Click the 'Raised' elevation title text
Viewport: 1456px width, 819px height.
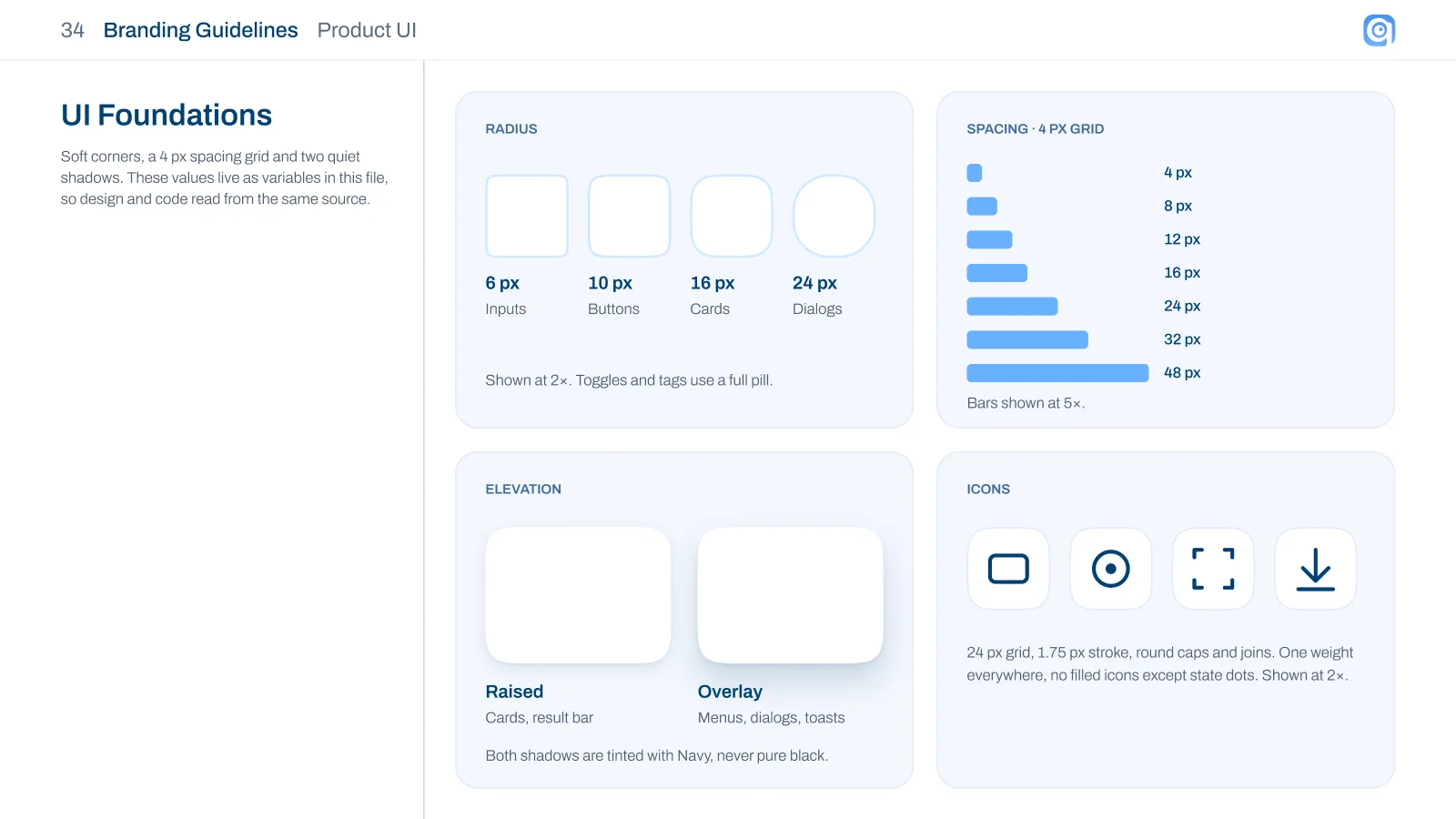coord(514,692)
